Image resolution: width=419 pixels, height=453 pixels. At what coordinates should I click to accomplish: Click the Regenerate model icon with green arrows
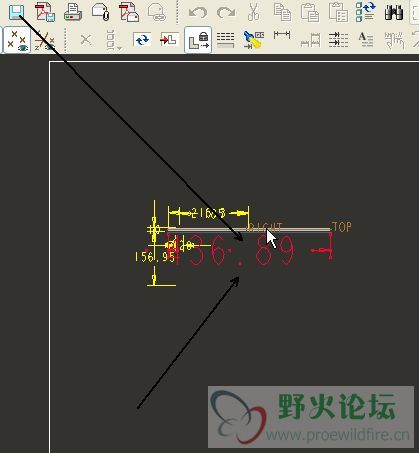(x=365, y=12)
